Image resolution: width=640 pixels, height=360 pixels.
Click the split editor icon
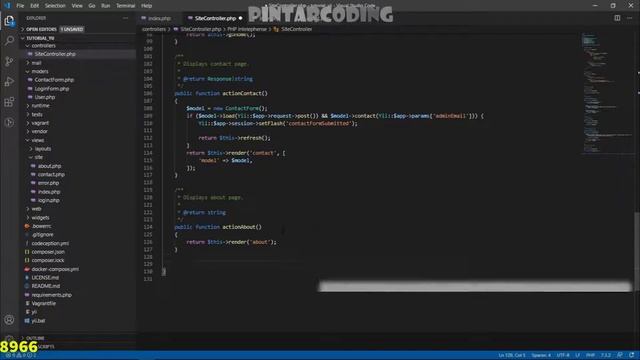pyautogui.click(x=617, y=18)
